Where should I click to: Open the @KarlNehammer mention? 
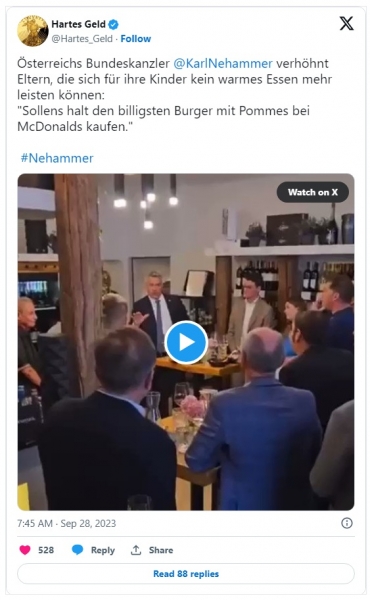[223, 63]
